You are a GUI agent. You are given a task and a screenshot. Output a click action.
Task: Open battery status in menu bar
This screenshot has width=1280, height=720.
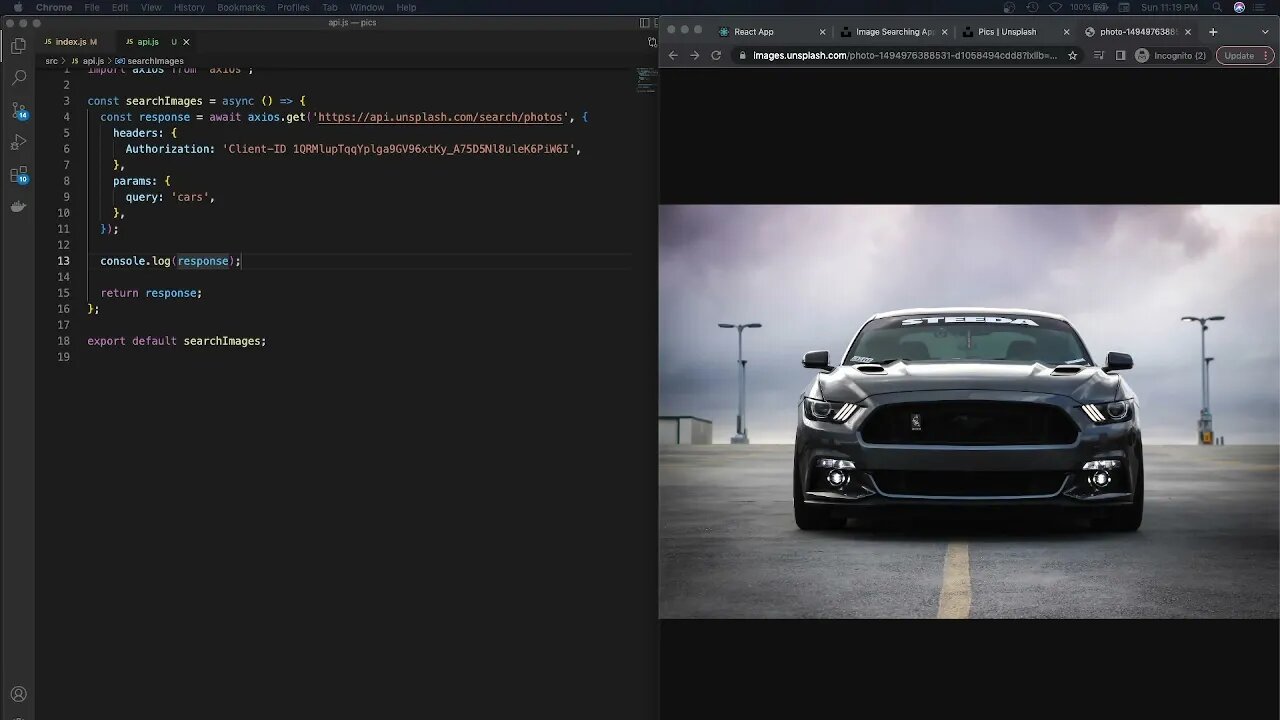tap(1087, 7)
